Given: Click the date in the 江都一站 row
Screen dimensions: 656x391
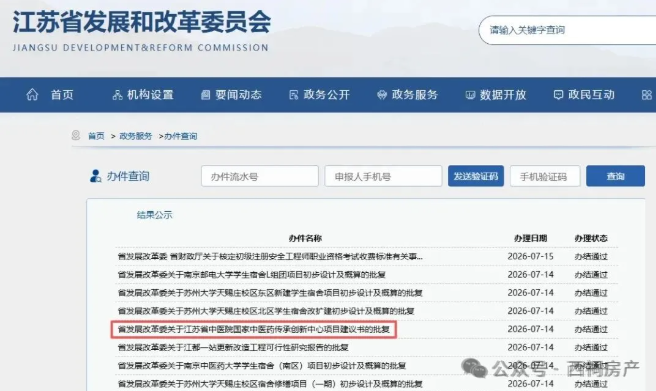Looking at the screenshot, I should pos(530,348).
